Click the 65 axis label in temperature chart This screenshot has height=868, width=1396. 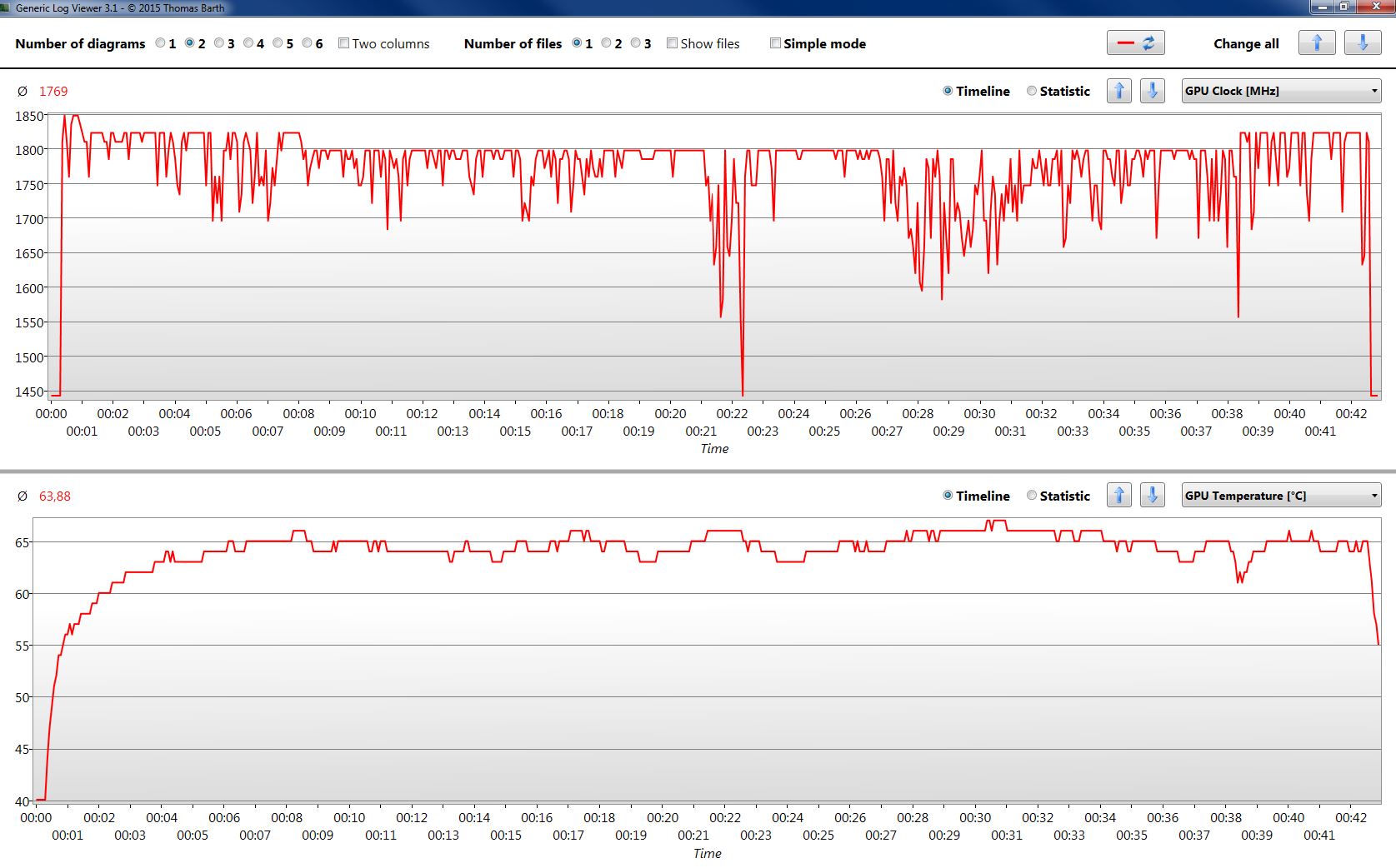click(x=23, y=542)
